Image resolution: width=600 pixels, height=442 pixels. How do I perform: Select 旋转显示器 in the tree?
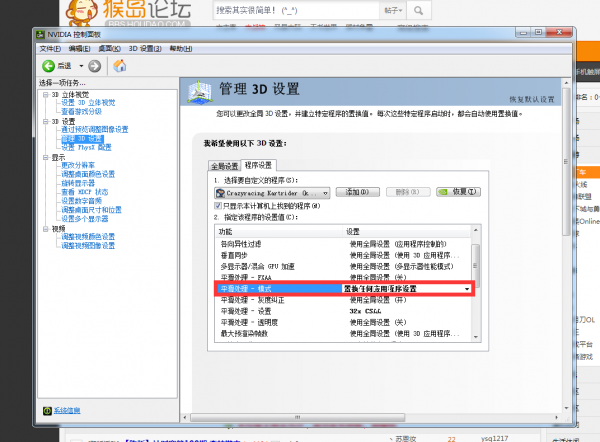[x=78, y=183]
